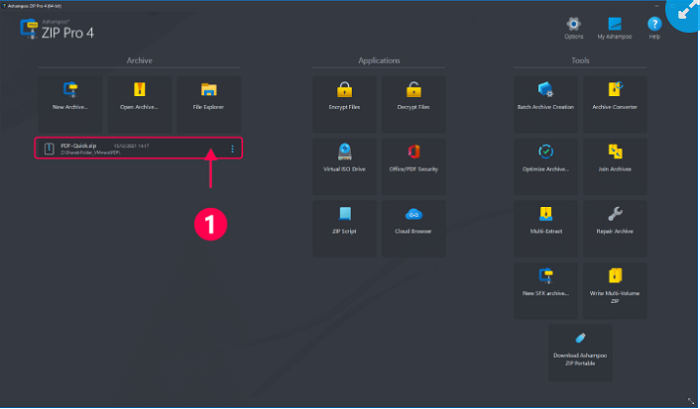Launch the Cloud Browser
700x409 pixels.
[x=413, y=228]
